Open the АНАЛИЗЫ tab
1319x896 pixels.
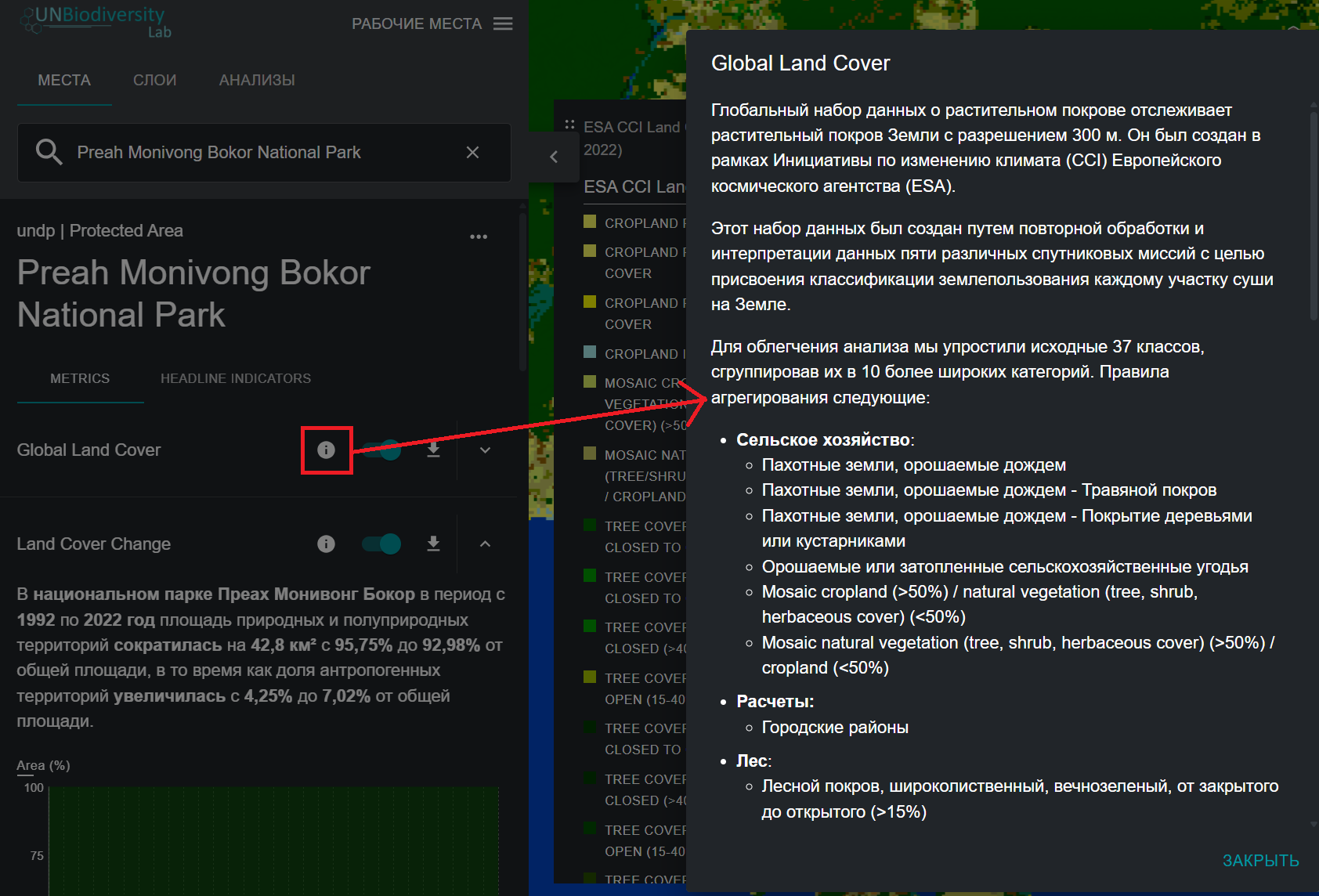point(257,81)
